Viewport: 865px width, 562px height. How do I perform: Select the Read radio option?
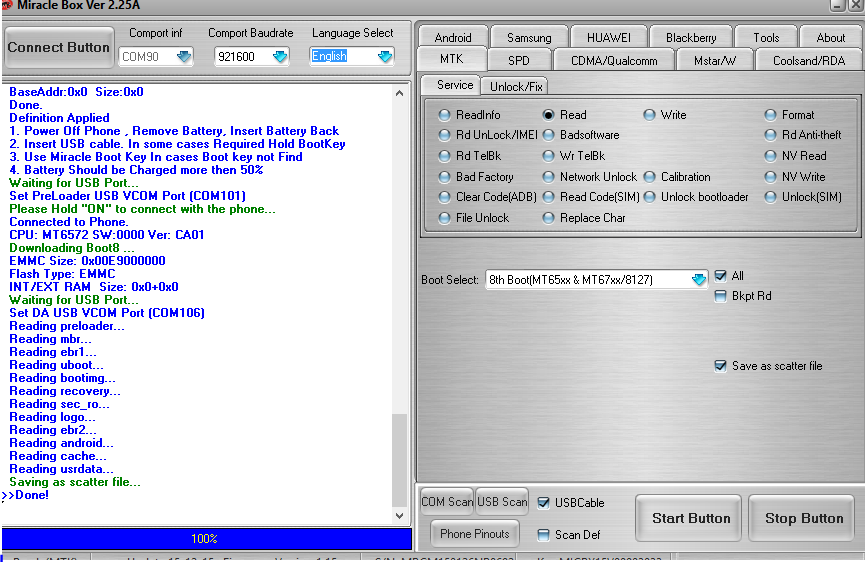(x=564, y=115)
